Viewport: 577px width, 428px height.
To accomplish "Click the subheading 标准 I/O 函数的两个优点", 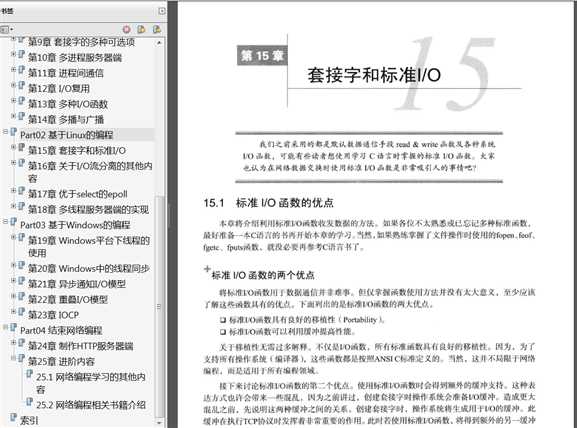I will [263, 275].
